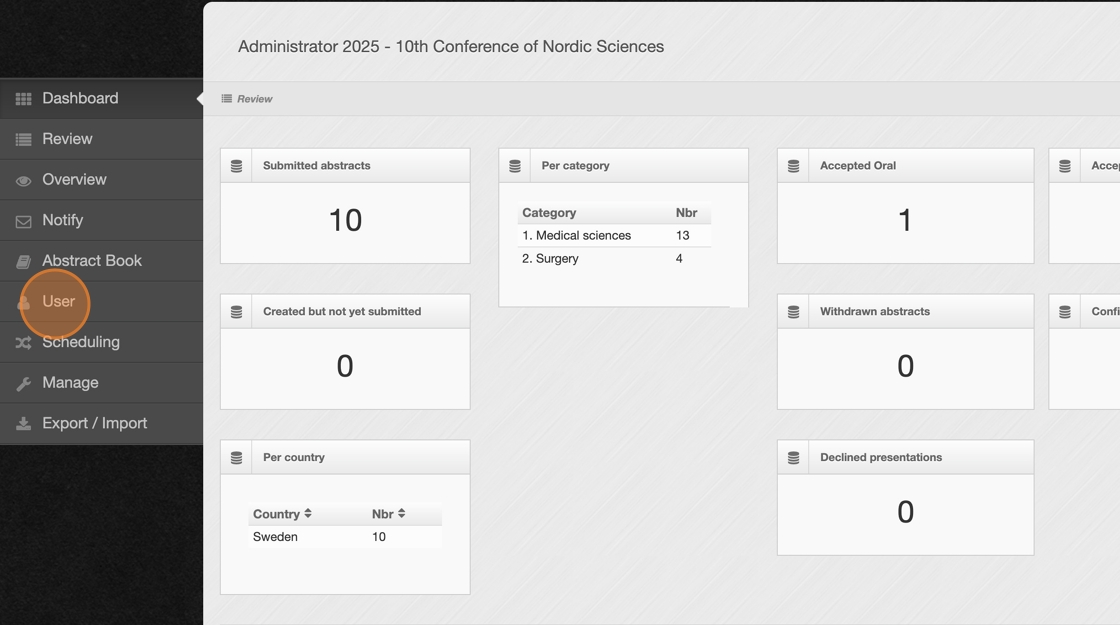Sort the Per country table by Country
Viewport: 1120px width, 625px height.
283,514
